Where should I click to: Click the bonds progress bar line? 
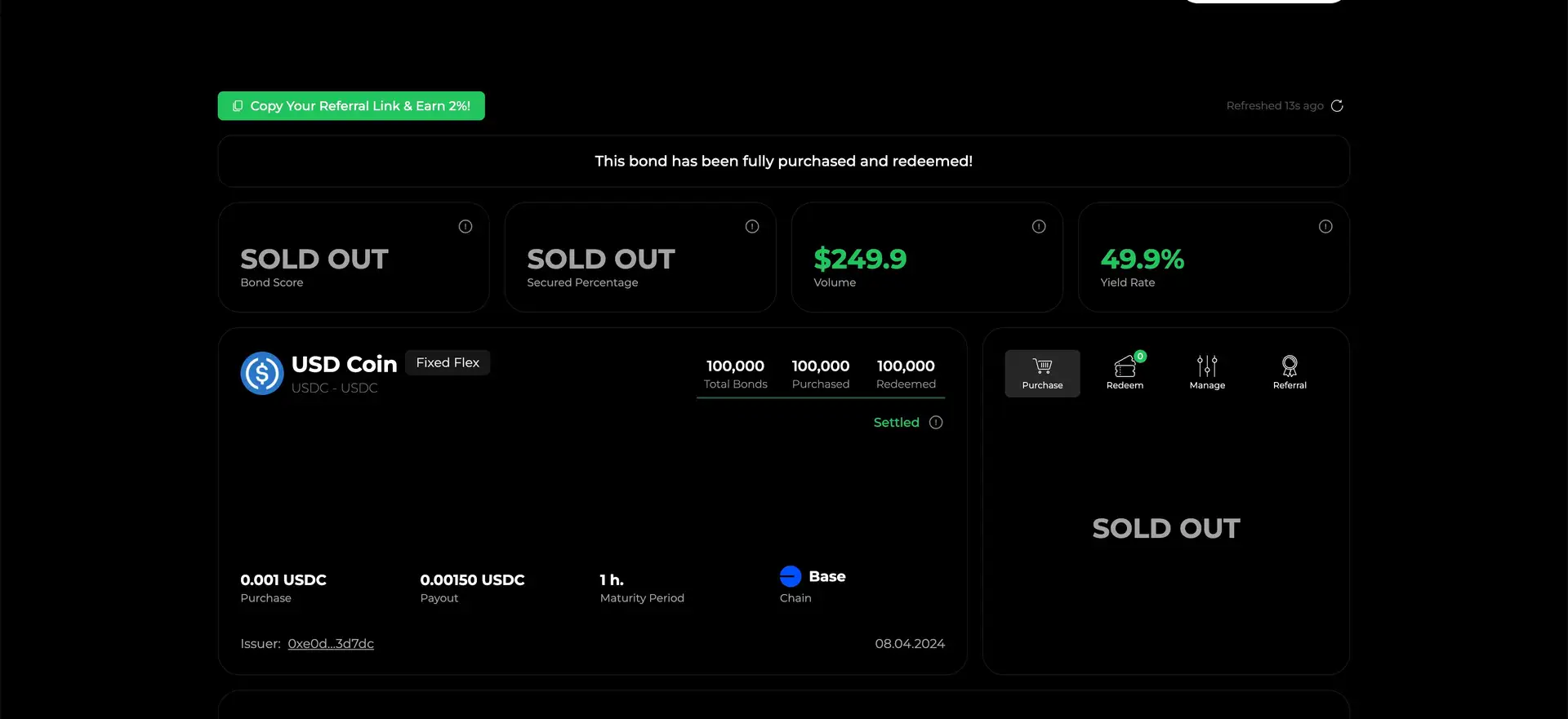pyautogui.click(x=820, y=397)
